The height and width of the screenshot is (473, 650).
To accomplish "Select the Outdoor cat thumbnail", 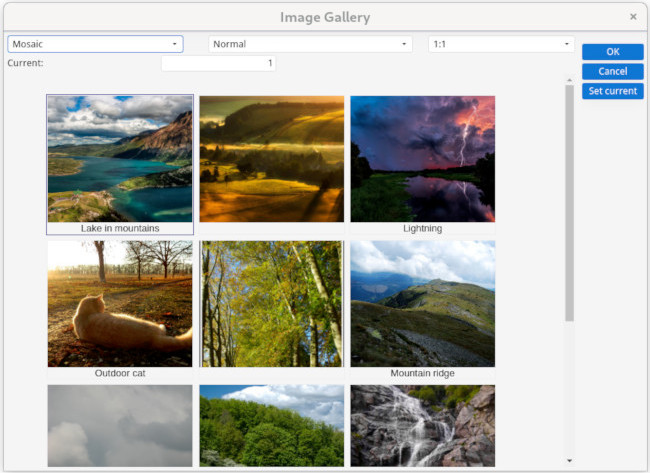I will [x=120, y=303].
